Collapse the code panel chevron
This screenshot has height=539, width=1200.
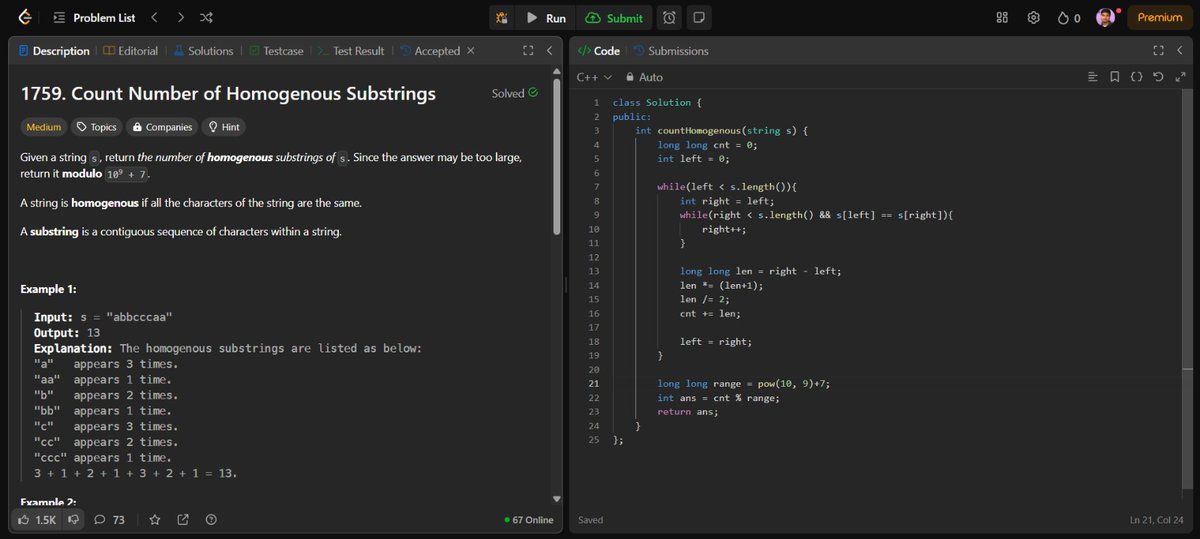pyautogui.click(x=1179, y=51)
